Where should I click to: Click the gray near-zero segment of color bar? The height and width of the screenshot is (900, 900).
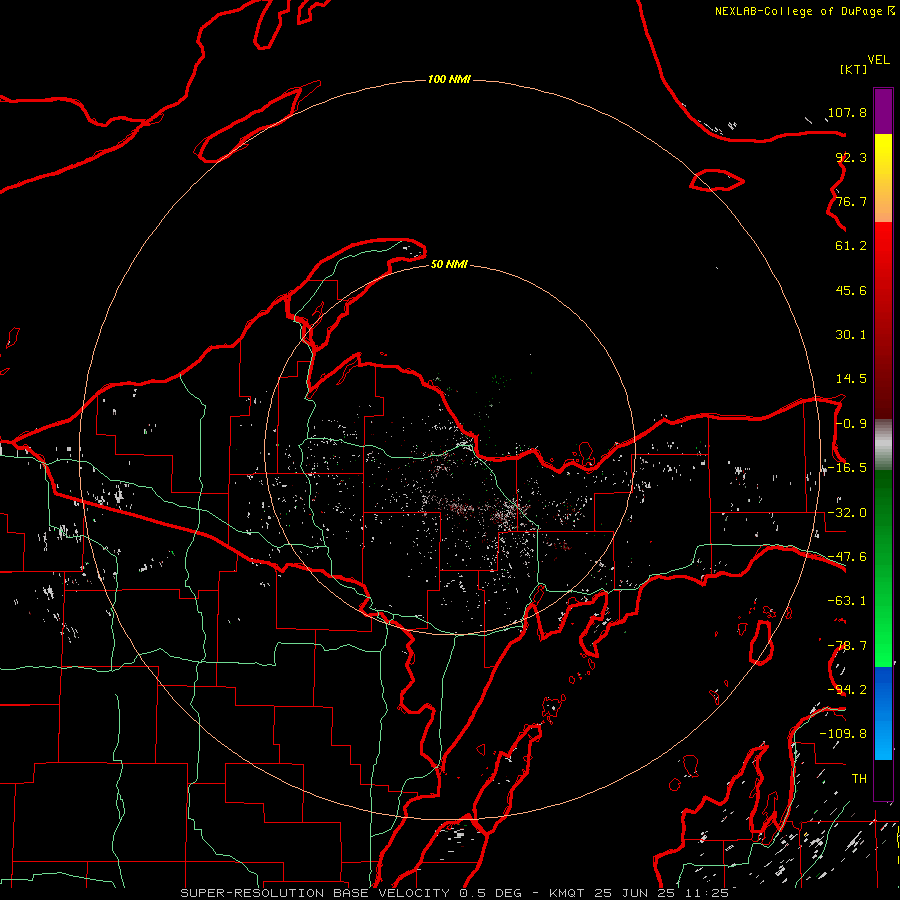883,445
